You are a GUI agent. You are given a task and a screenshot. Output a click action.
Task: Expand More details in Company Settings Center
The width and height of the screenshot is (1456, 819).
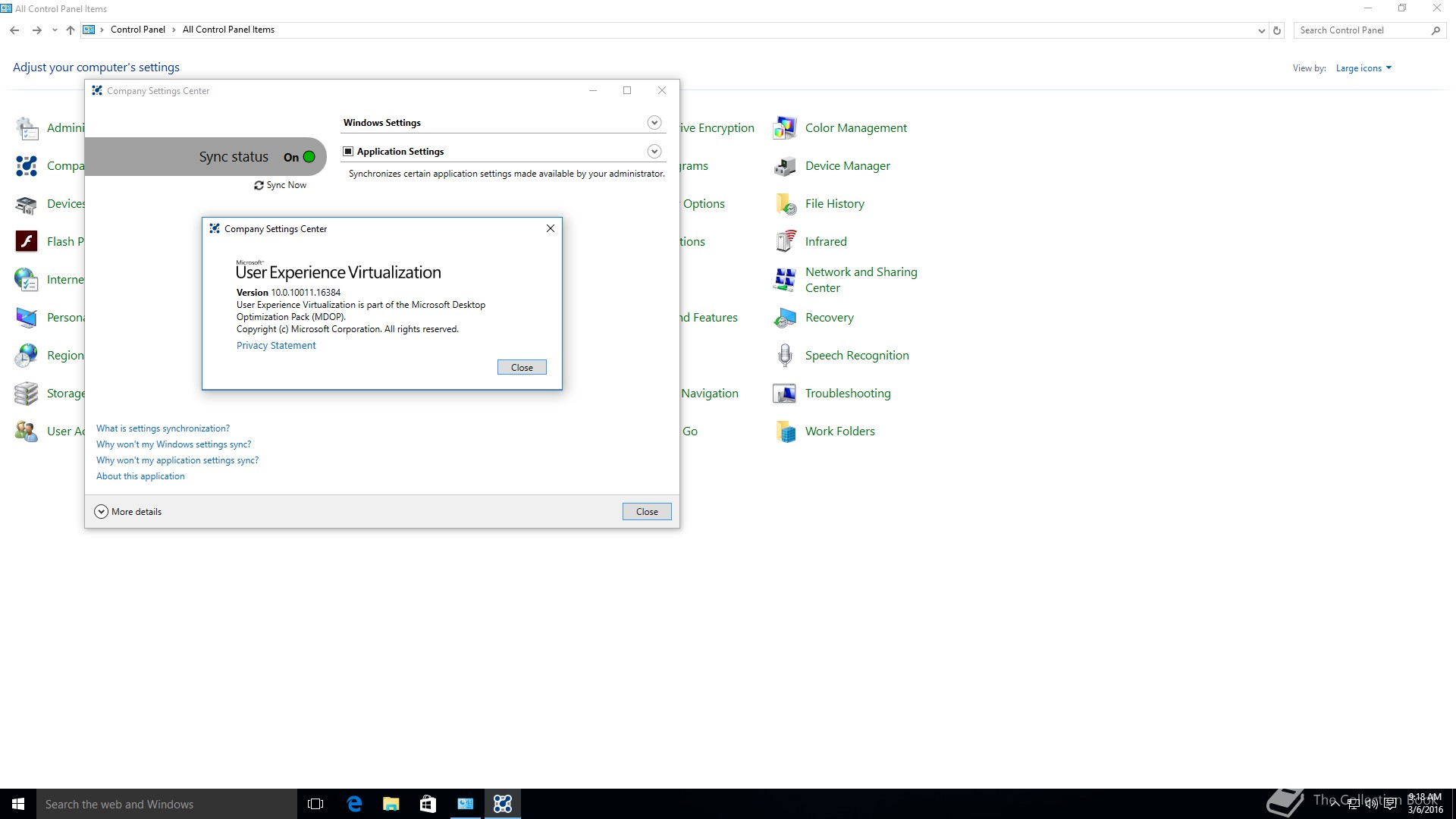[x=101, y=512]
